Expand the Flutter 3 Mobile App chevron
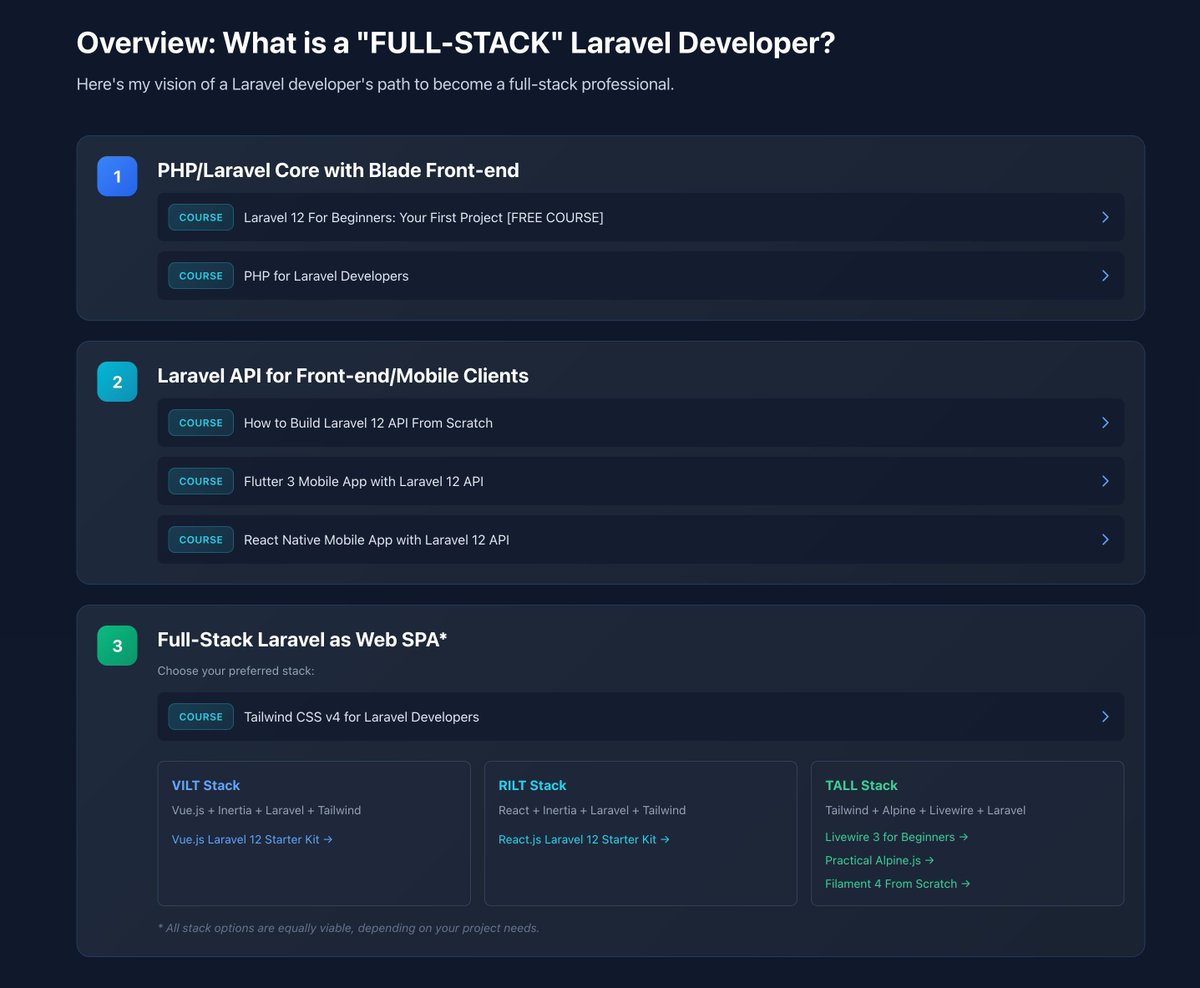The width and height of the screenshot is (1200, 988). [x=1105, y=481]
